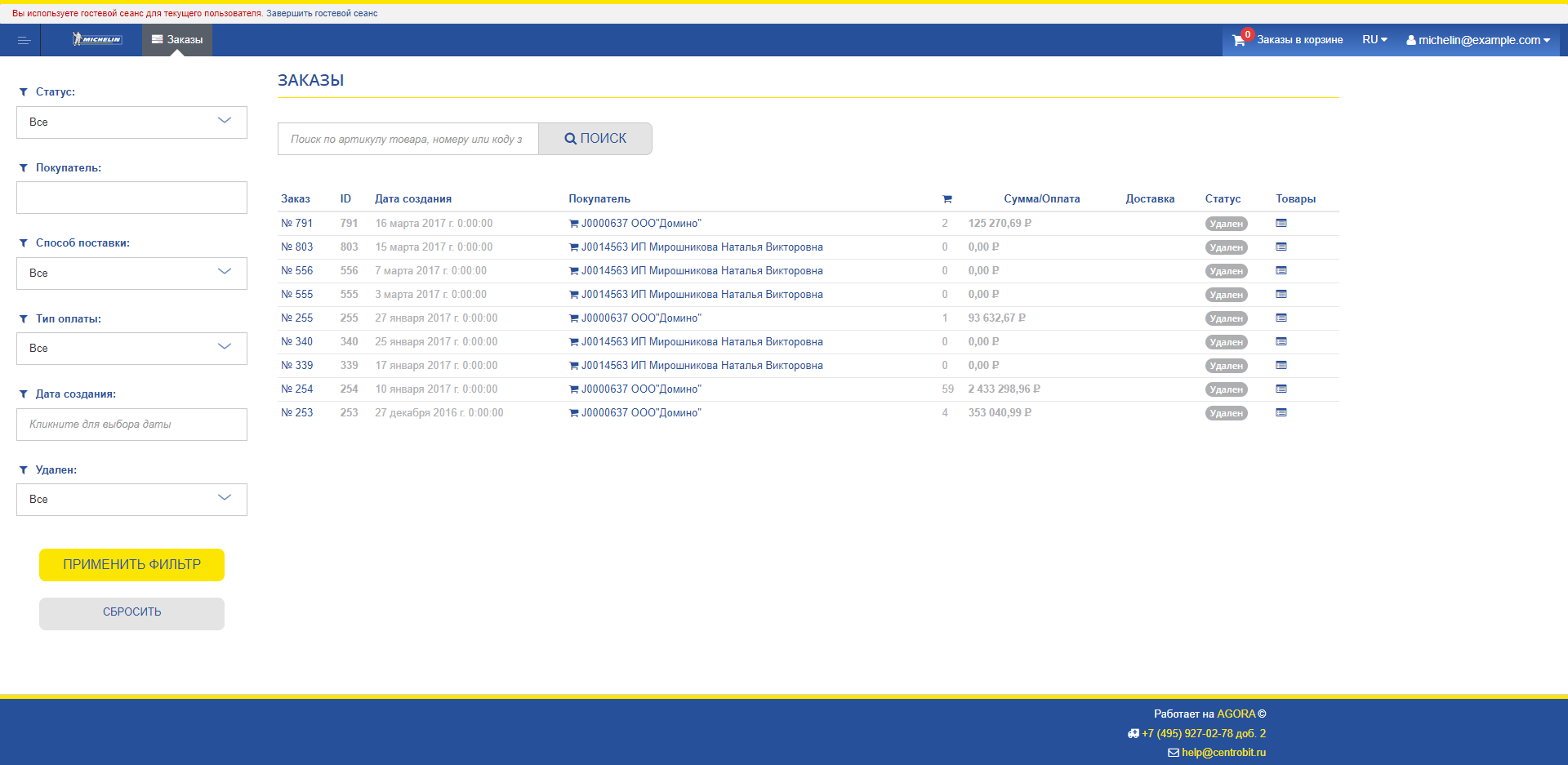
Task: Open goods list icon for order № 254
Action: coord(1281,389)
